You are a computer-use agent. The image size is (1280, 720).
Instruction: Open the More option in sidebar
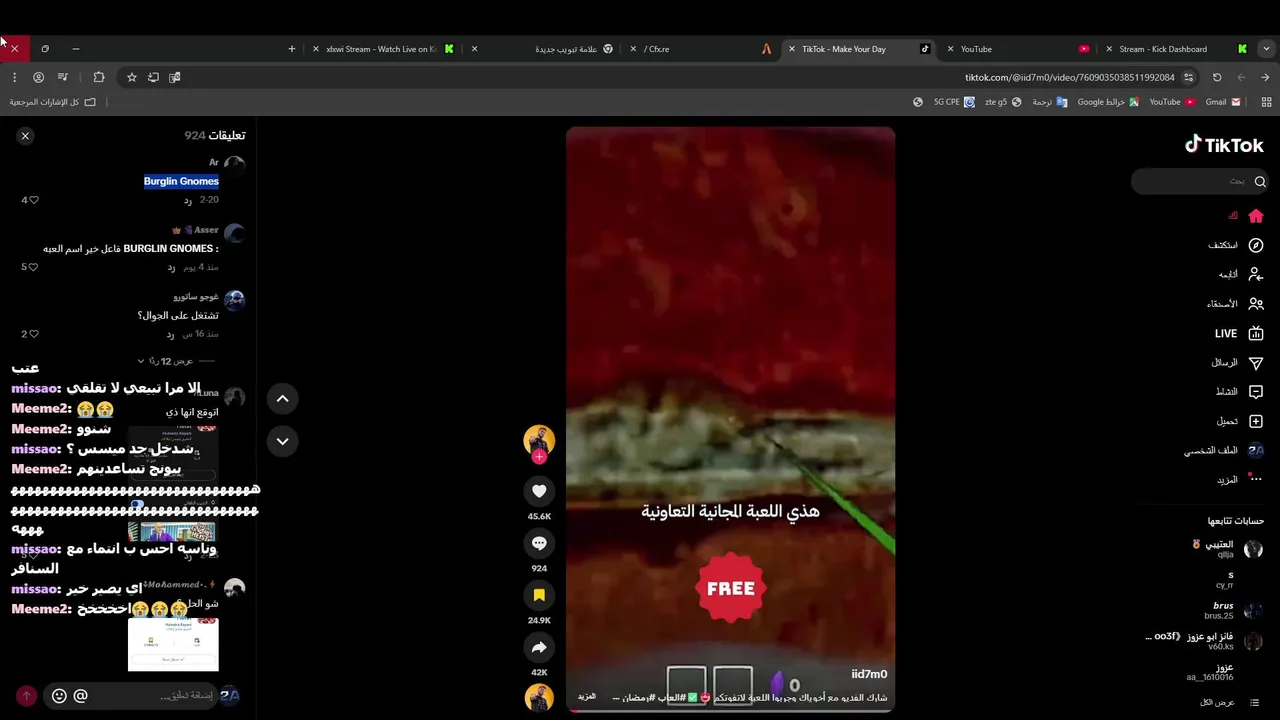pyautogui.click(x=1256, y=480)
